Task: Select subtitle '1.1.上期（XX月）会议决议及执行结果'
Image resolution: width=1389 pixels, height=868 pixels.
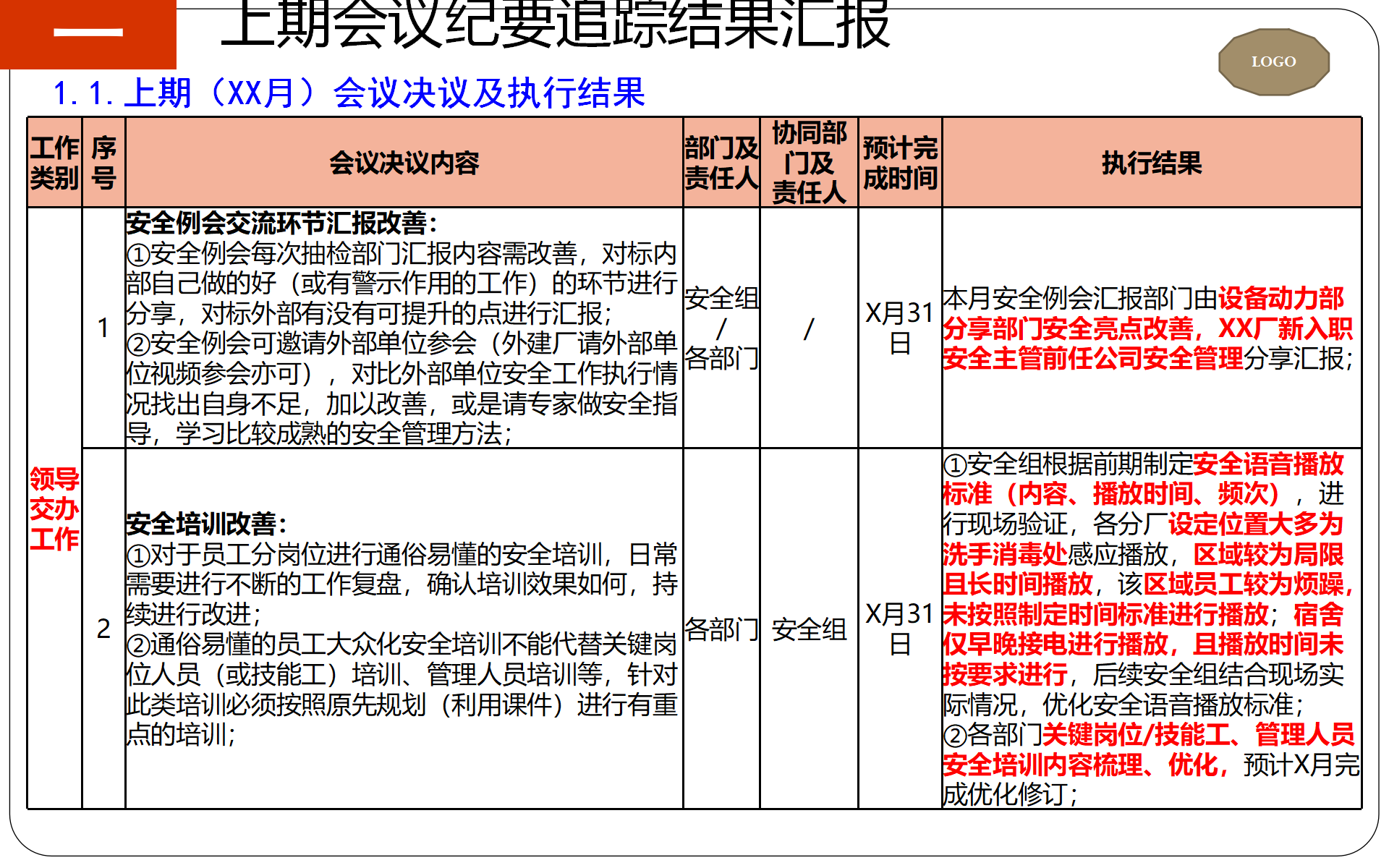Action: [x=349, y=93]
